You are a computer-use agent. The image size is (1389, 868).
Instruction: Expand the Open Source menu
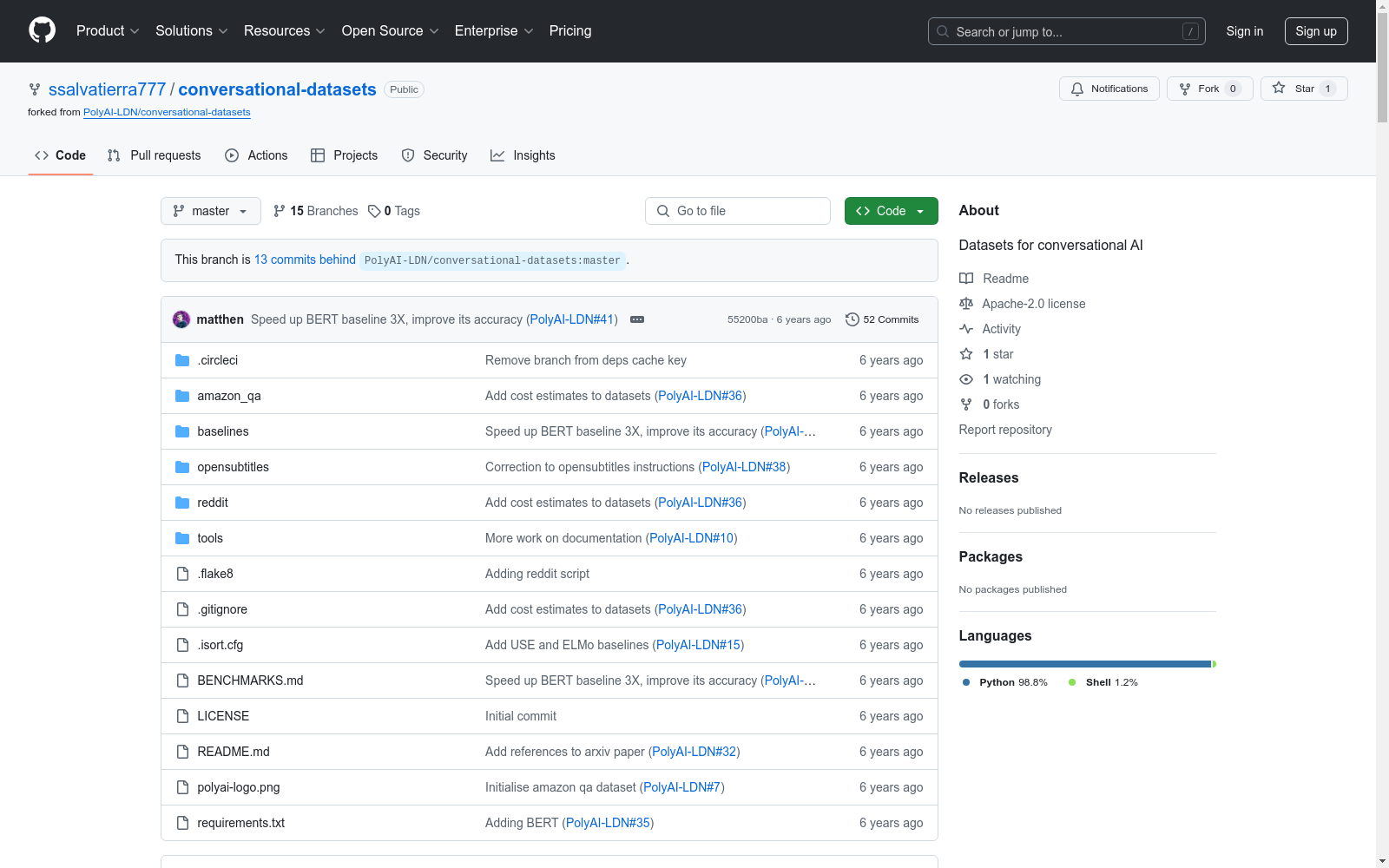pyautogui.click(x=391, y=31)
